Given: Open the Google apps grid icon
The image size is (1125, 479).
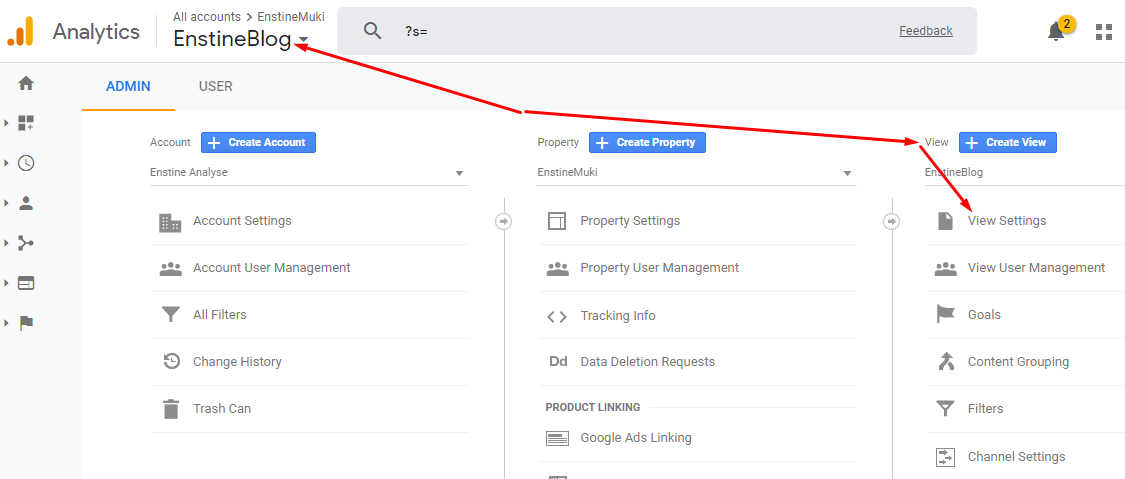Looking at the screenshot, I should [x=1103, y=32].
